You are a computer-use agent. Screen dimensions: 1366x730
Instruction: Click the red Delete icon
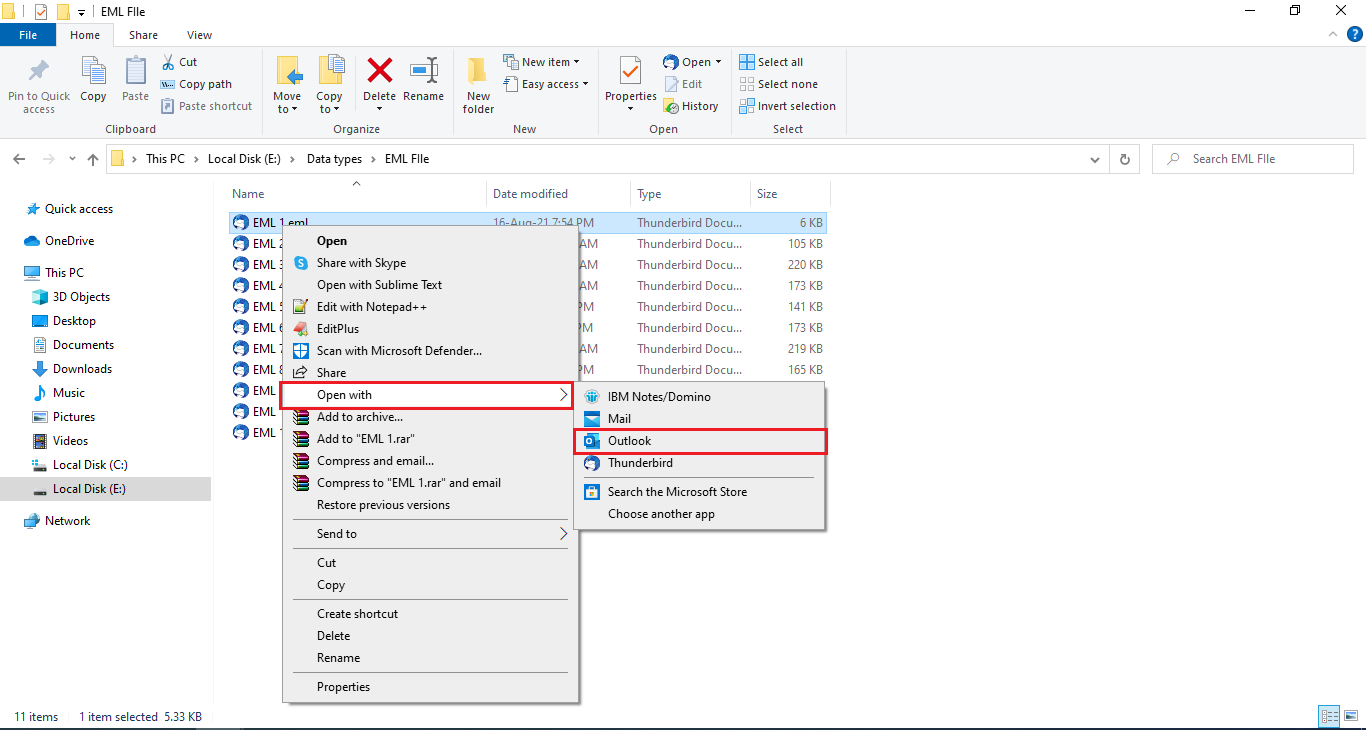[x=380, y=70]
